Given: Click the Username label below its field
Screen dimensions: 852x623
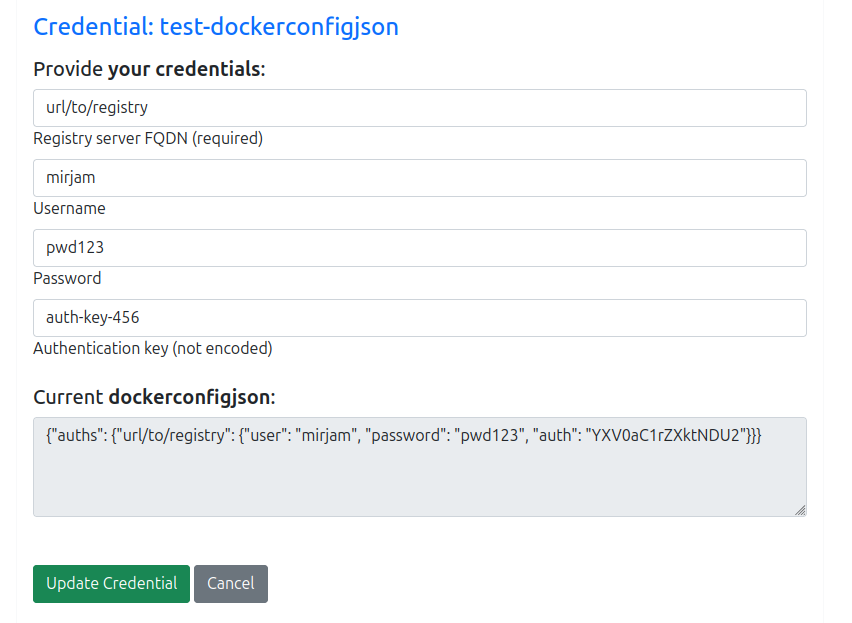Looking at the screenshot, I should 69,209.
